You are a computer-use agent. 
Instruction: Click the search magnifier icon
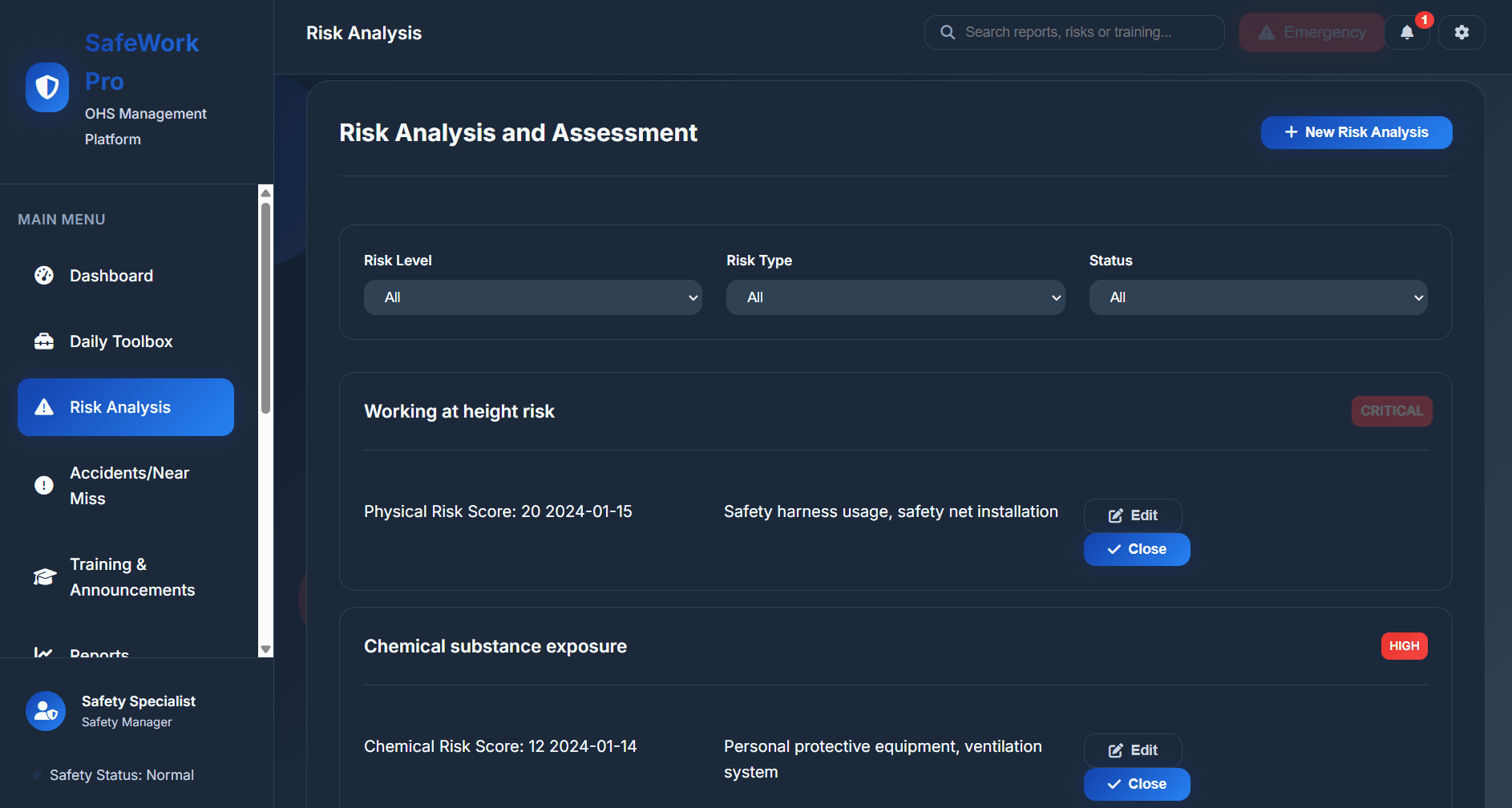948,32
